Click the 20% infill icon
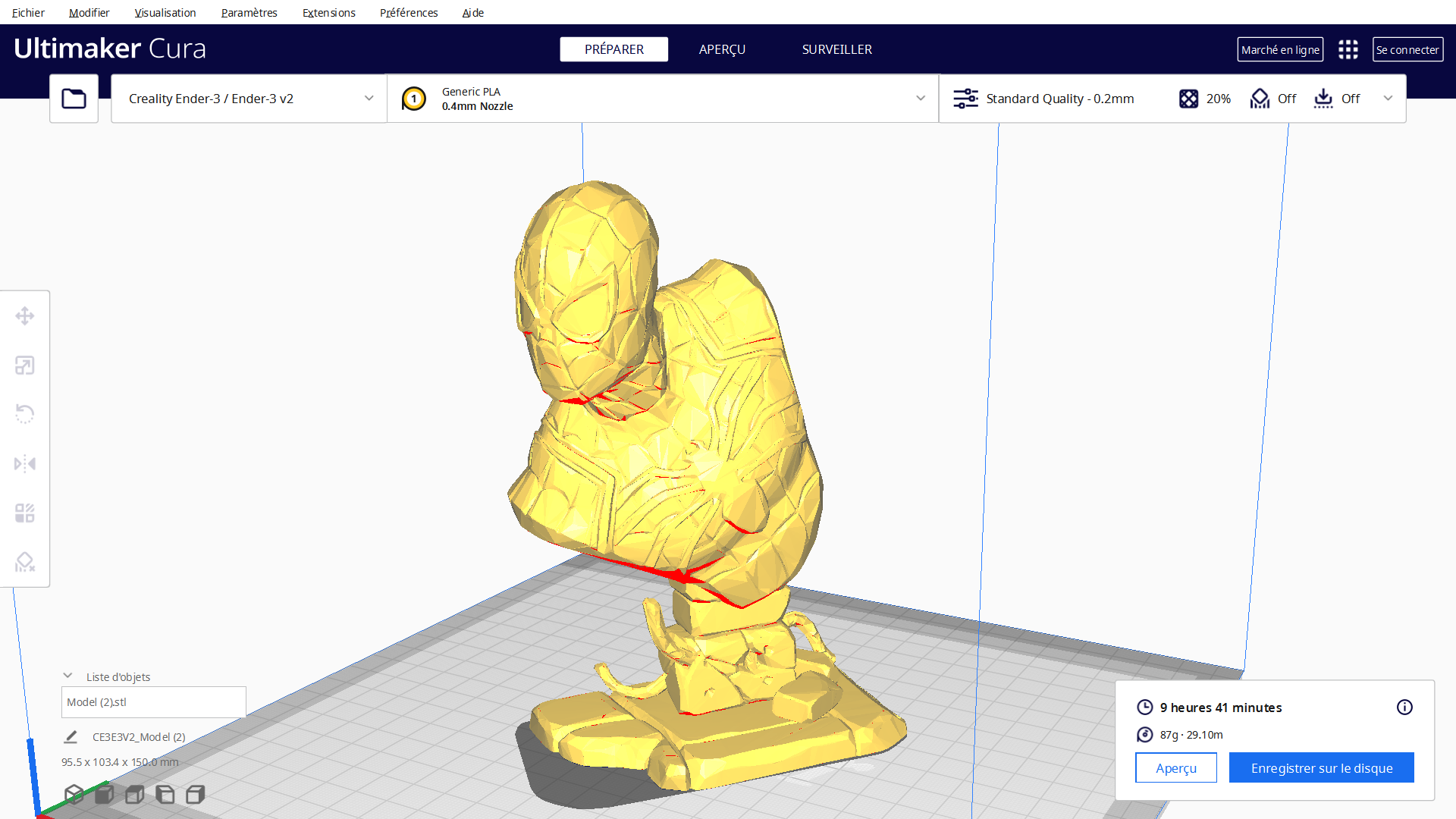The image size is (1456, 819). [x=1188, y=99]
